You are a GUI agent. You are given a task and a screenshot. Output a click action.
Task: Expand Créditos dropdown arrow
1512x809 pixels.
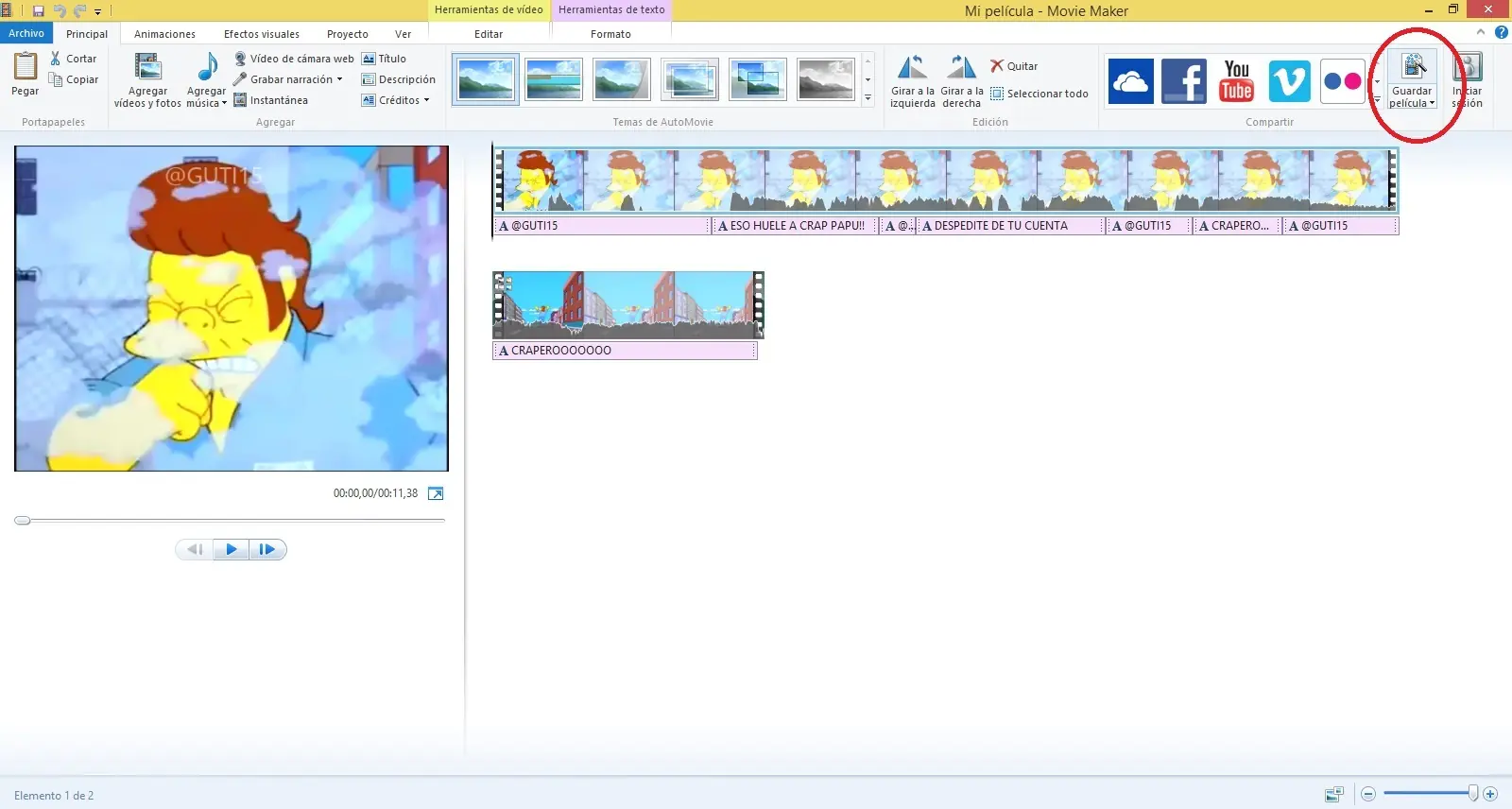pyautogui.click(x=426, y=100)
